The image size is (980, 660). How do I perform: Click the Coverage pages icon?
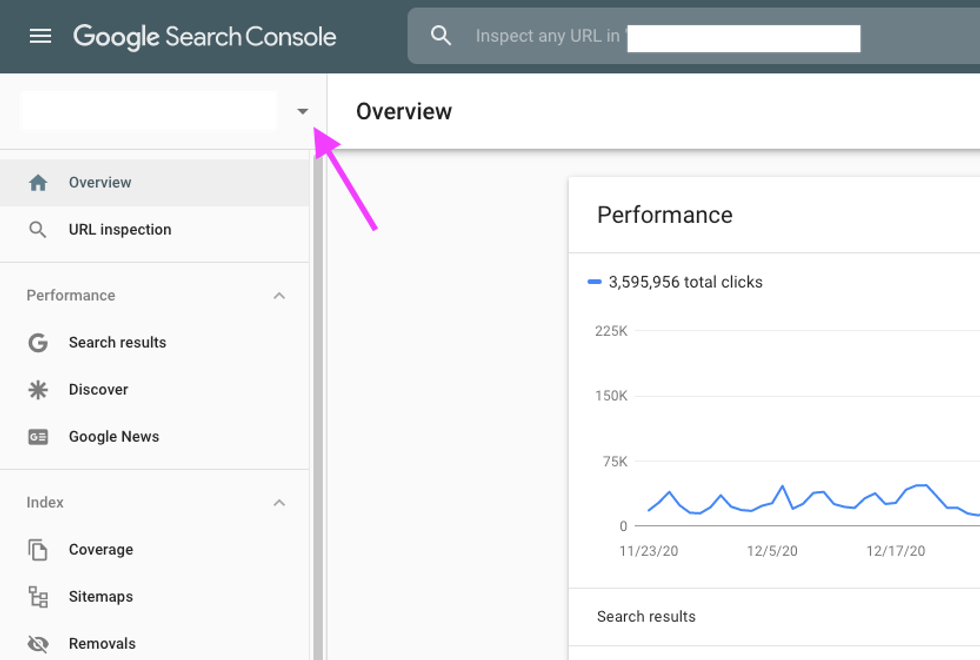tap(38, 550)
